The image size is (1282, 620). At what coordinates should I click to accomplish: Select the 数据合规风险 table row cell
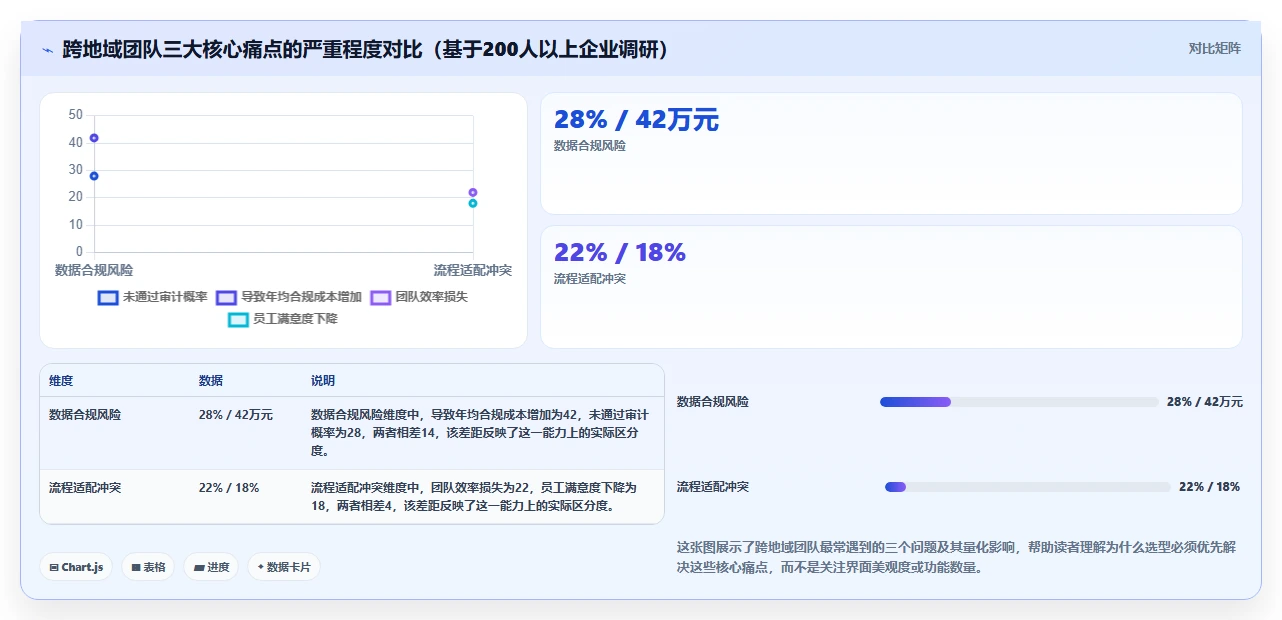coord(85,414)
